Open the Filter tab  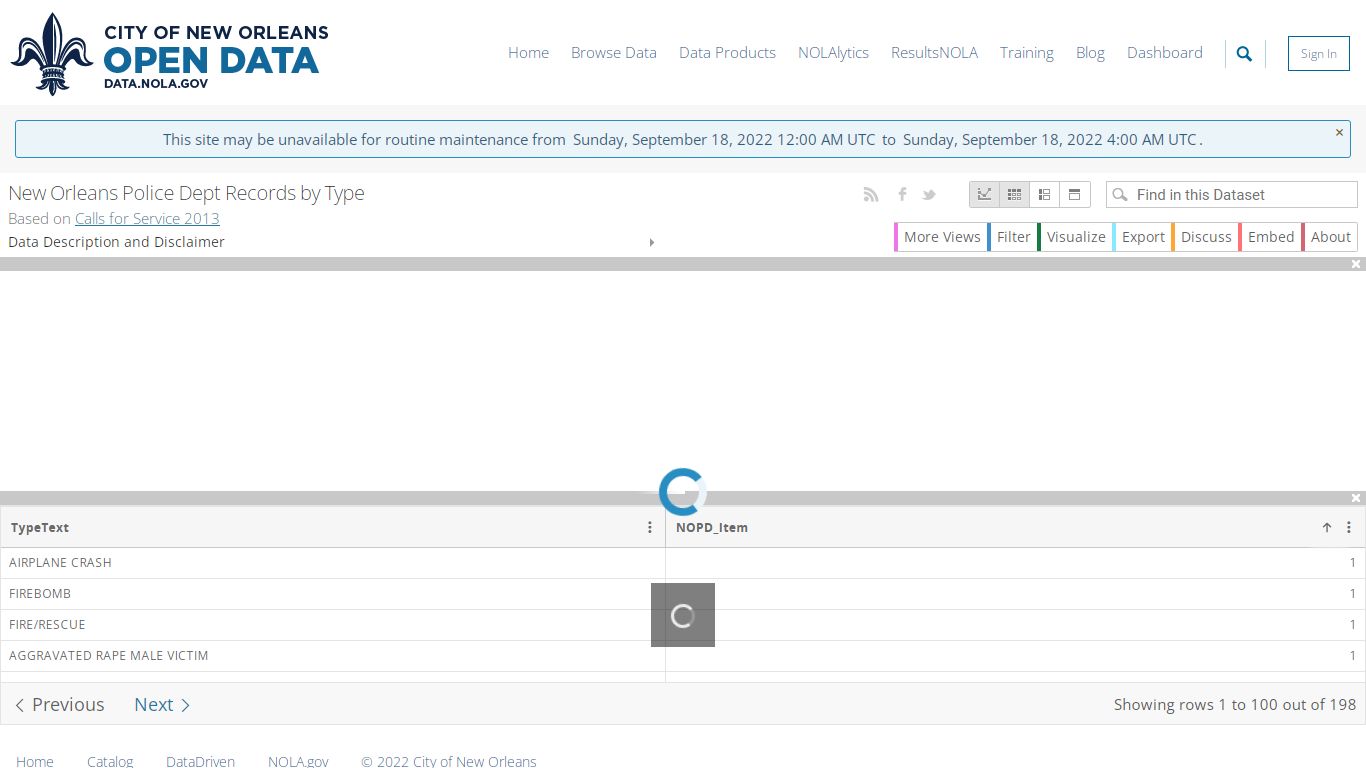click(x=1012, y=237)
